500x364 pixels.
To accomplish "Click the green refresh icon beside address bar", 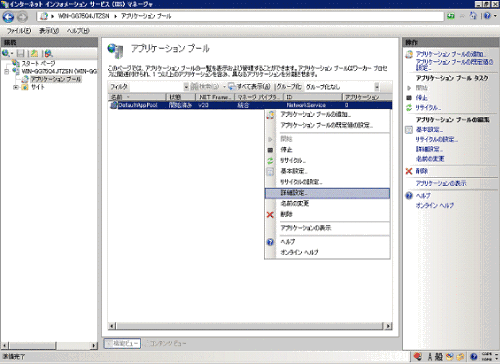I will coord(451,16).
